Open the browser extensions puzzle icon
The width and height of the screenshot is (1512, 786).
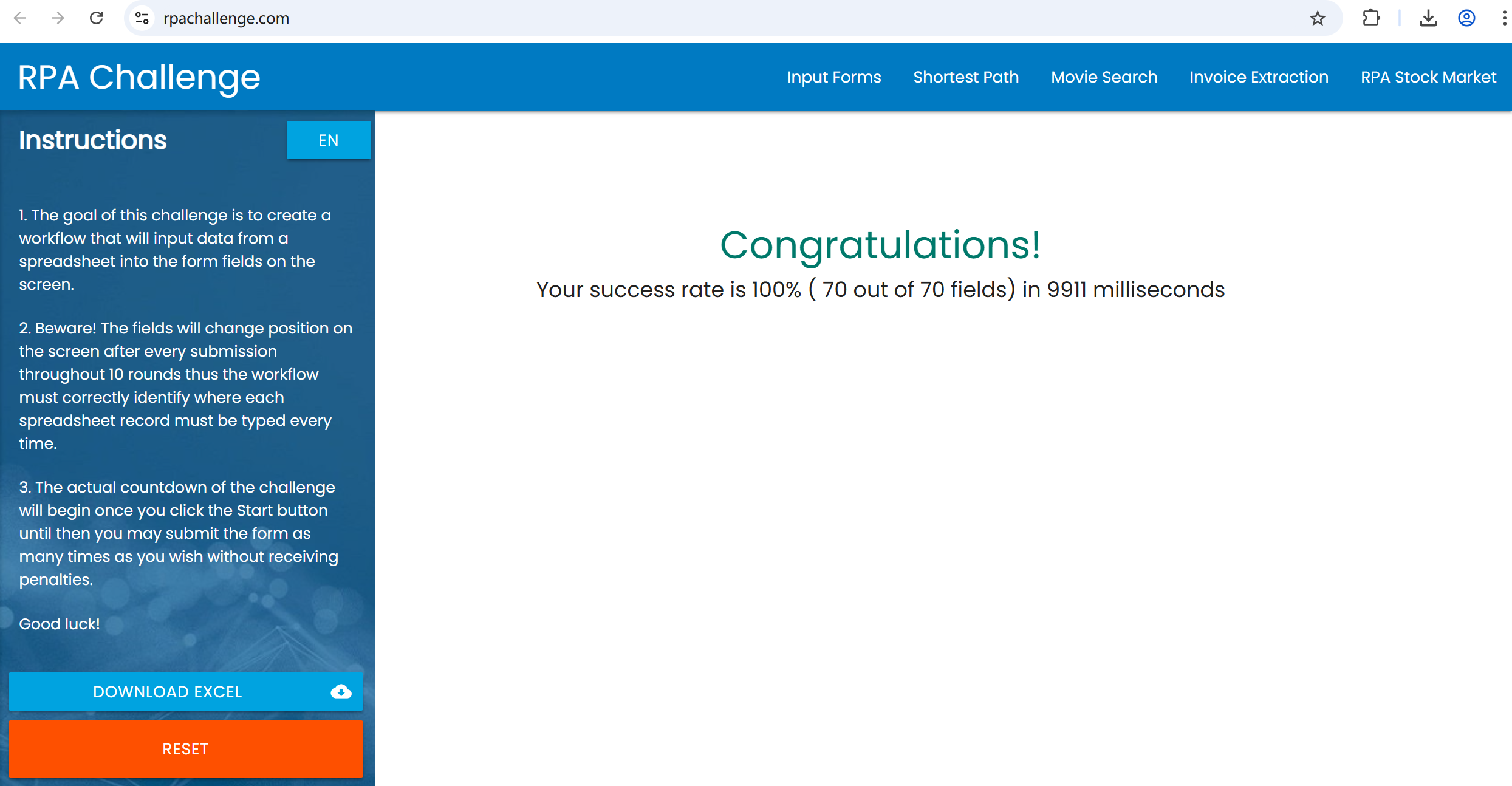[x=1371, y=18]
